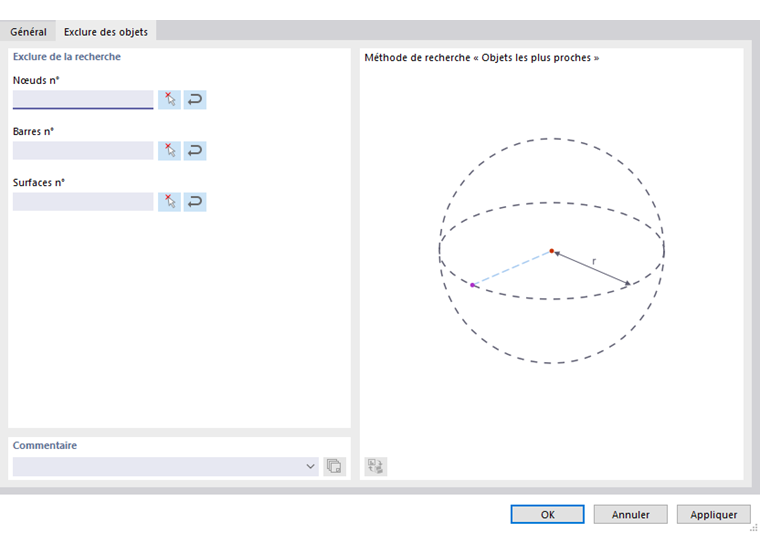Click the Appliquer button

click(x=713, y=514)
